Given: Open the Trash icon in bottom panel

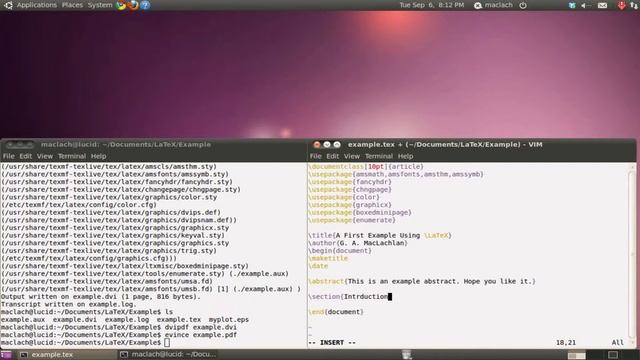Looking at the screenshot, I should click(407, 355).
